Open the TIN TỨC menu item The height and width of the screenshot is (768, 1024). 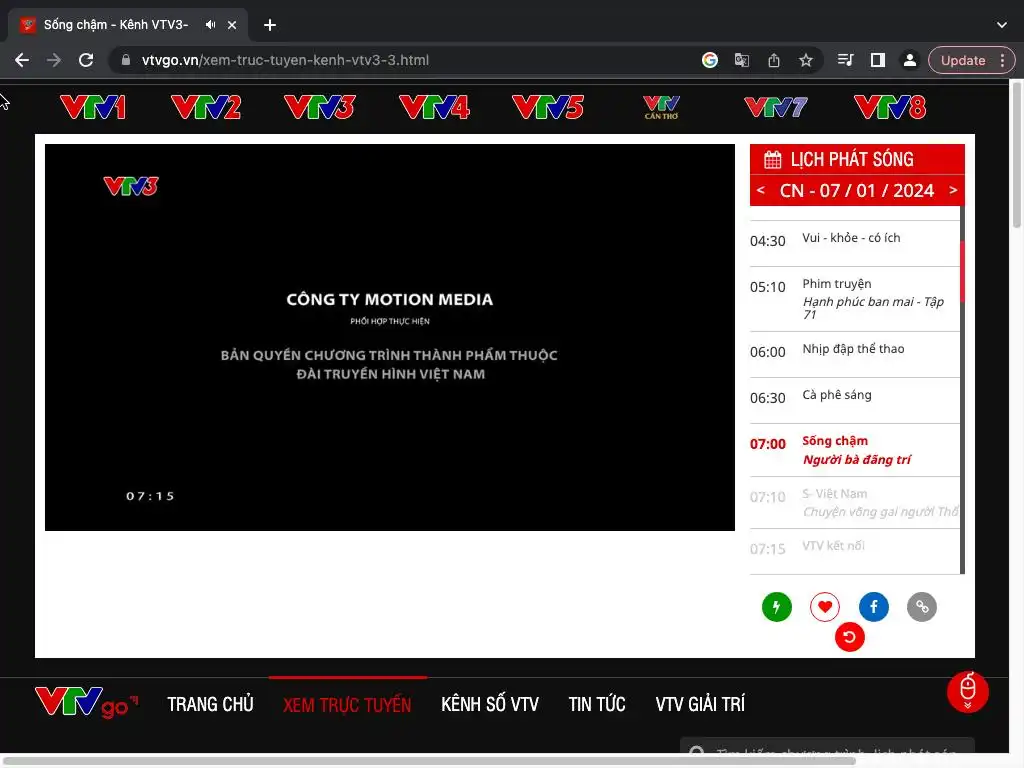pyautogui.click(x=597, y=704)
